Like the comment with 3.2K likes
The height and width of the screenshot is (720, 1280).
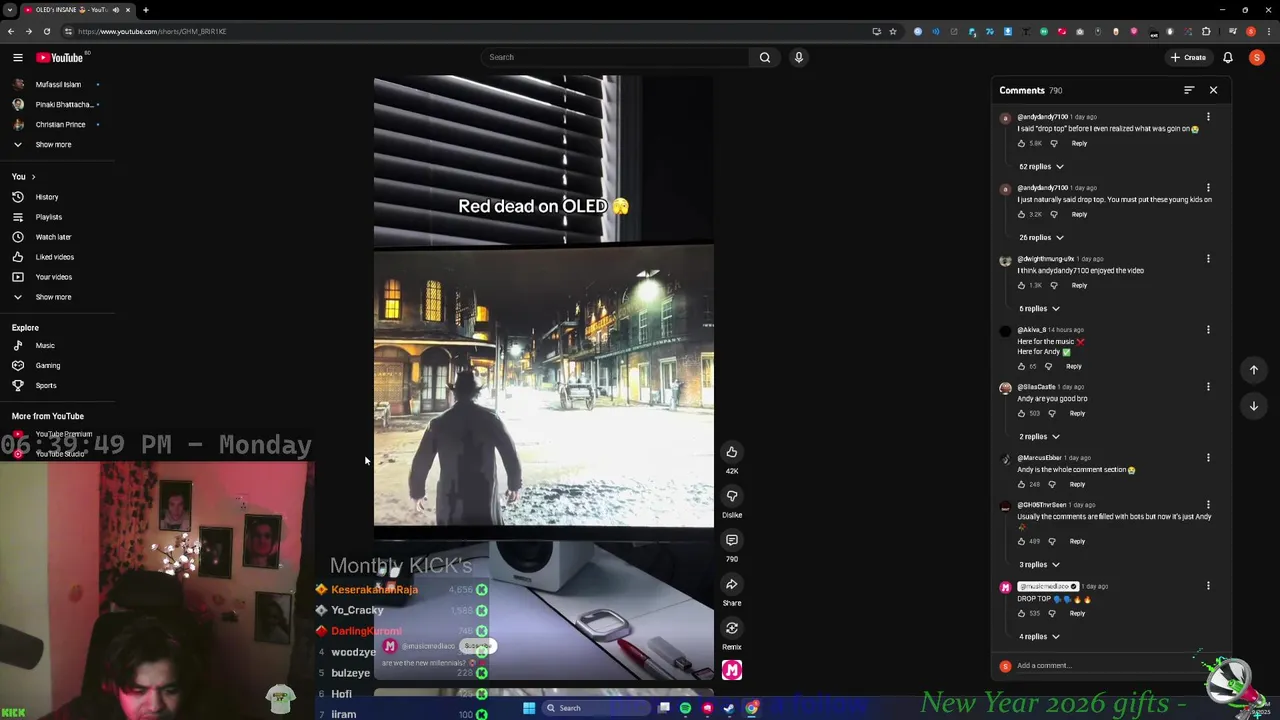(1021, 214)
